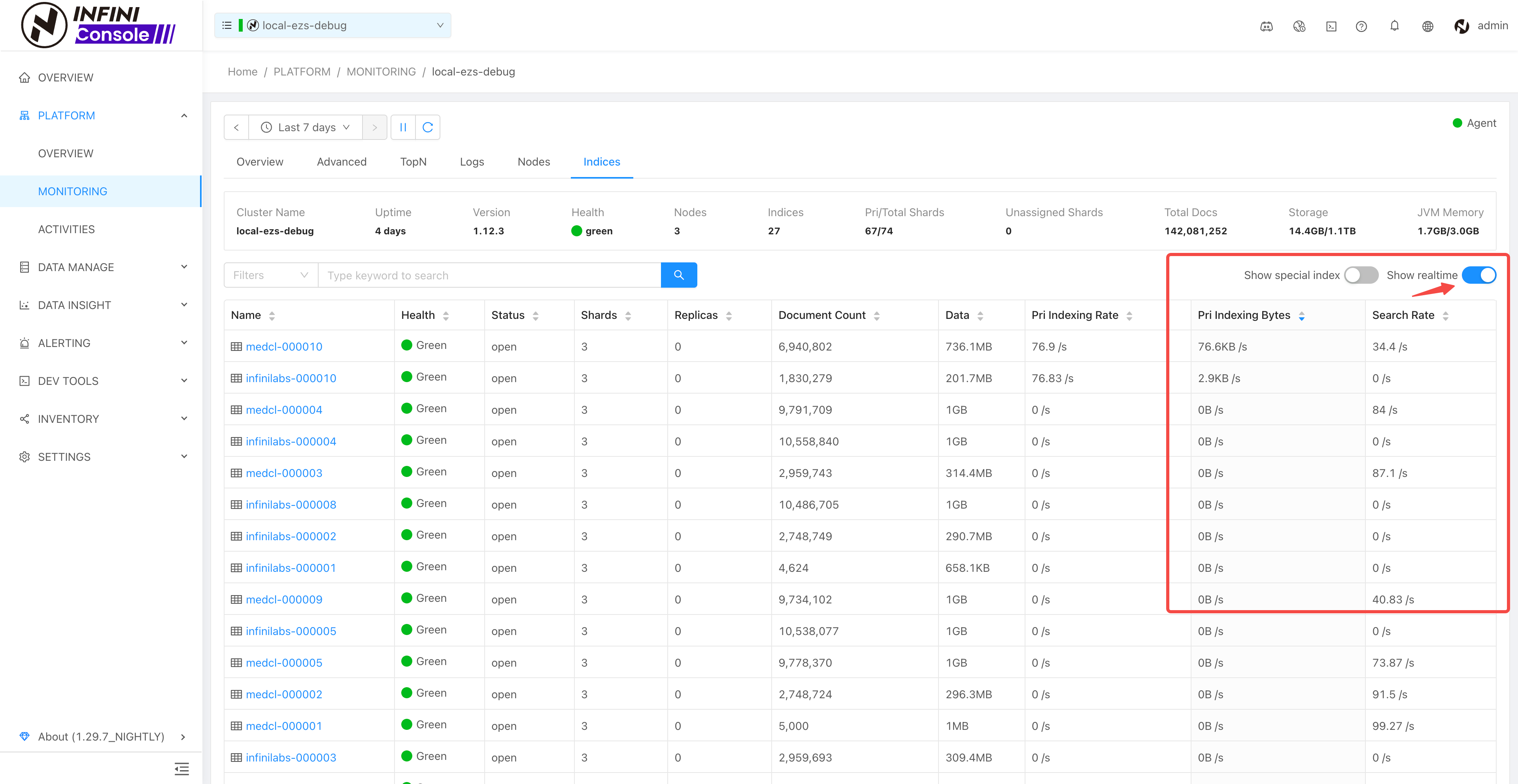
Task: Open index infinilabs-000003
Action: (291, 758)
